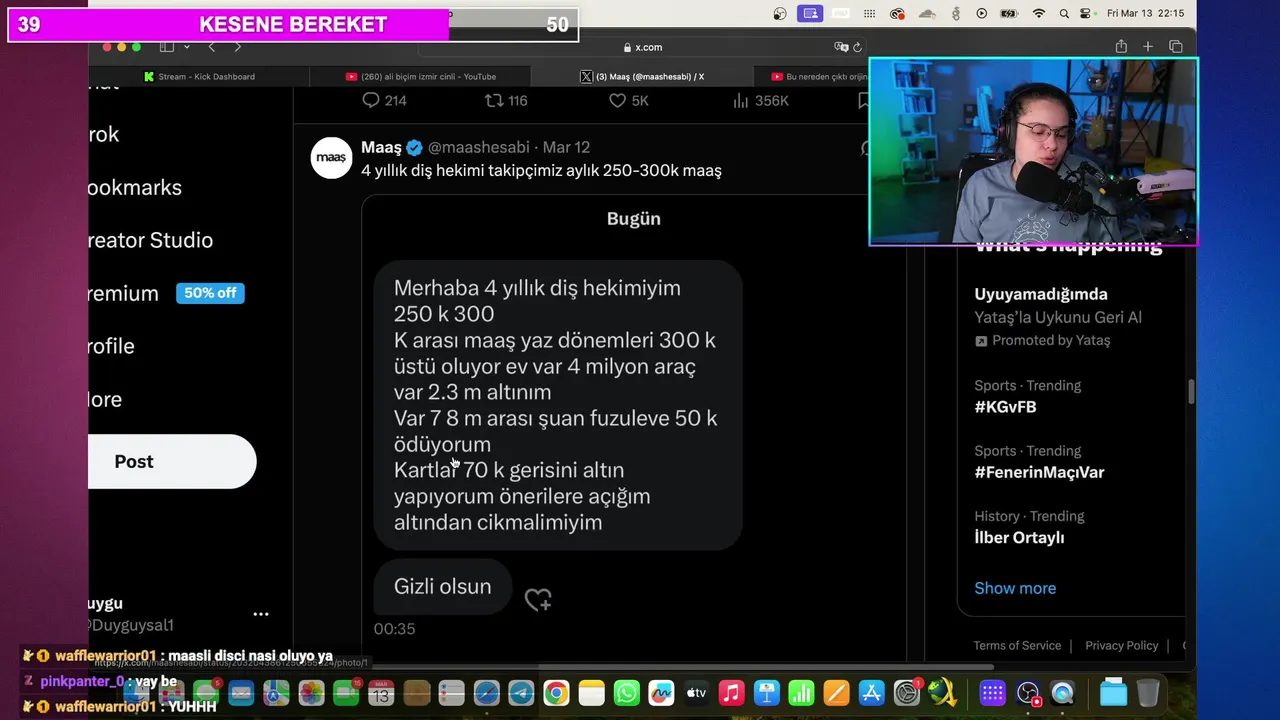The width and height of the screenshot is (1280, 720).
Task: Open the Trash in the dock
Action: pyautogui.click(x=1148, y=693)
